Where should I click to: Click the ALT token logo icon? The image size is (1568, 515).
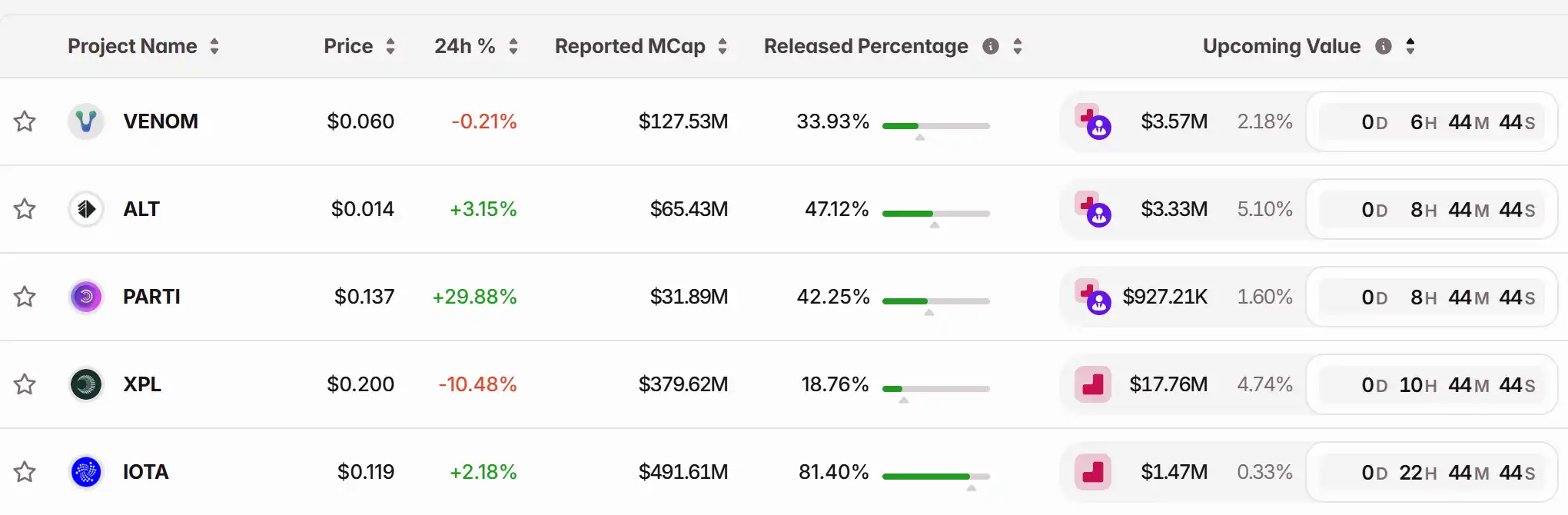tap(86, 209)
